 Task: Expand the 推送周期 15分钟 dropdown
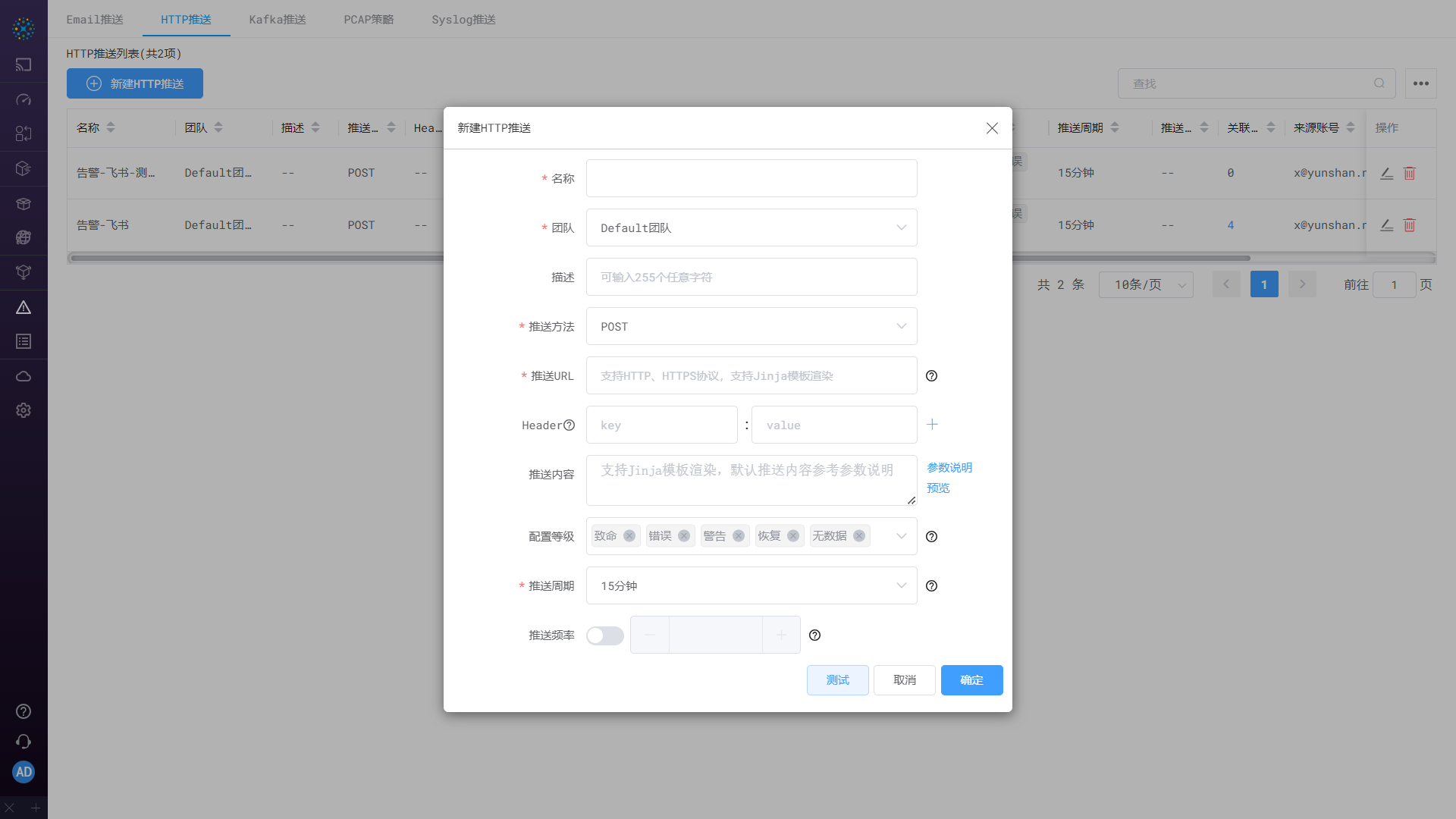coord(751,585)
